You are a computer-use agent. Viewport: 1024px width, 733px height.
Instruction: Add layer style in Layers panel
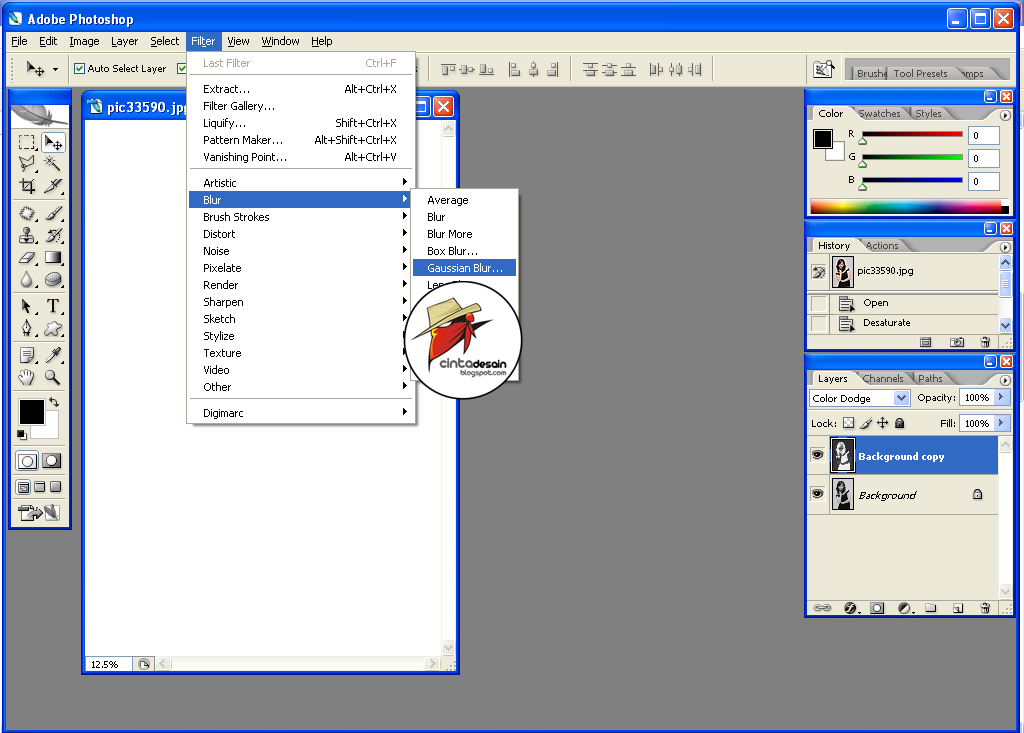pos(850,608)
